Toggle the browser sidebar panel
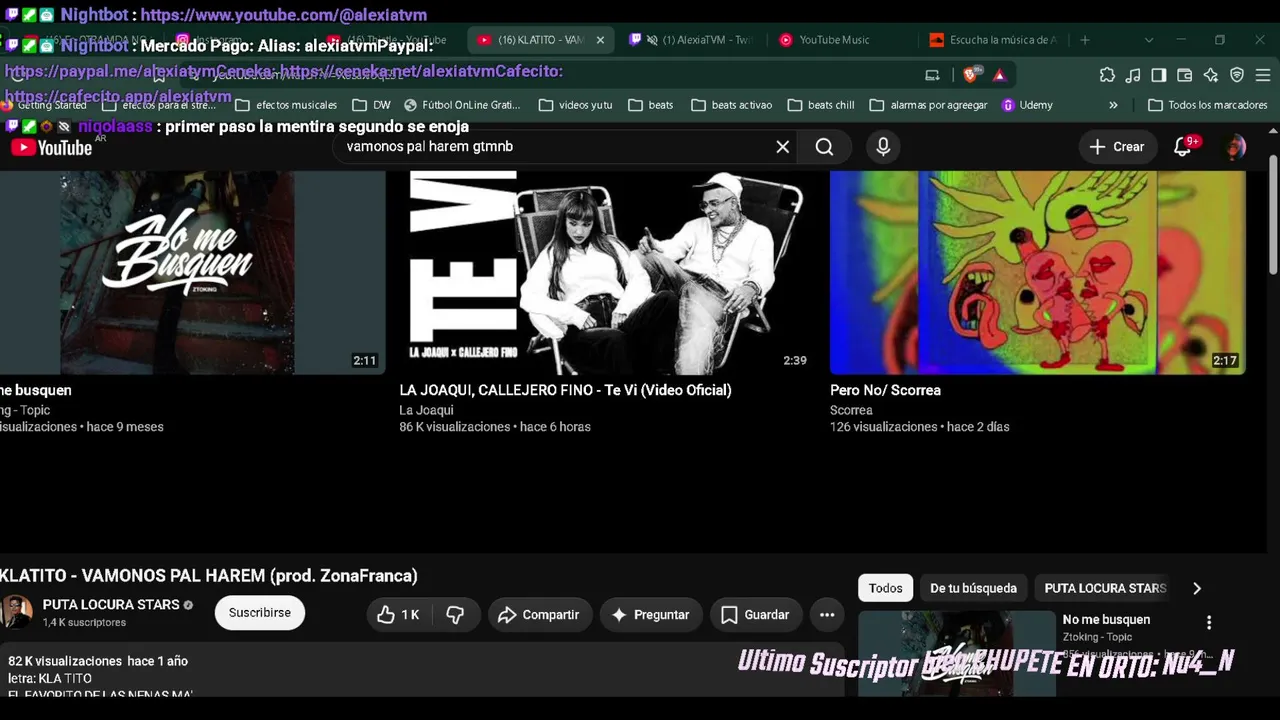This screenshot has height=720, width=1280. point(1159,75)
